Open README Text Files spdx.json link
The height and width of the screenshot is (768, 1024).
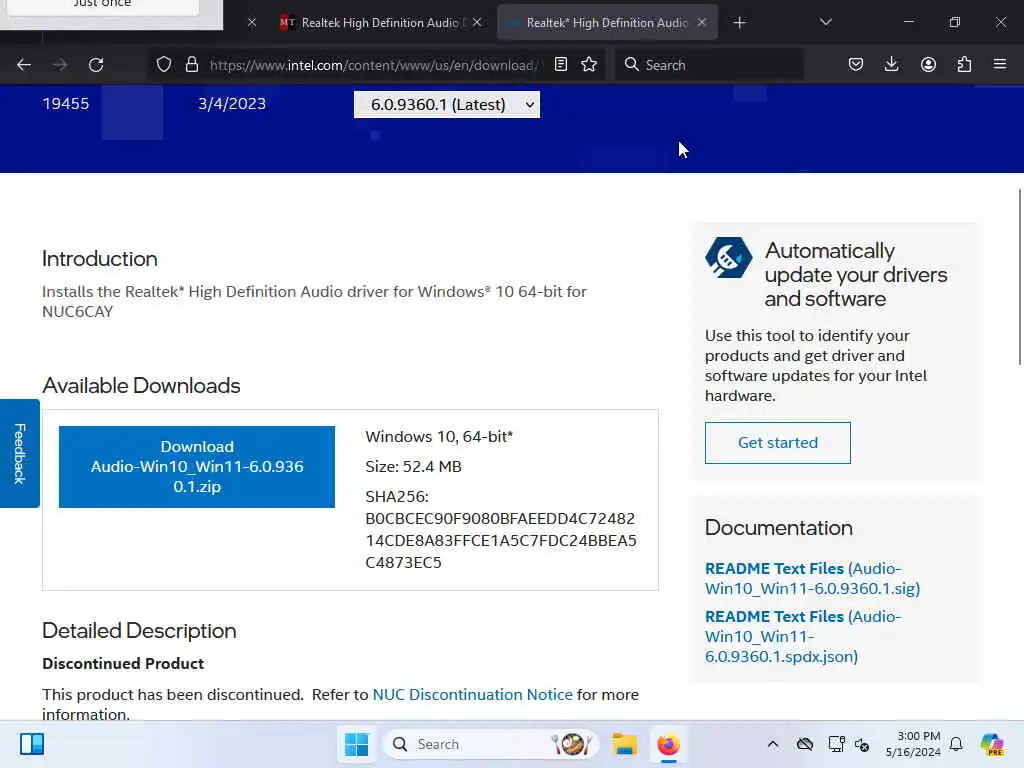click(x=803, y=636)
